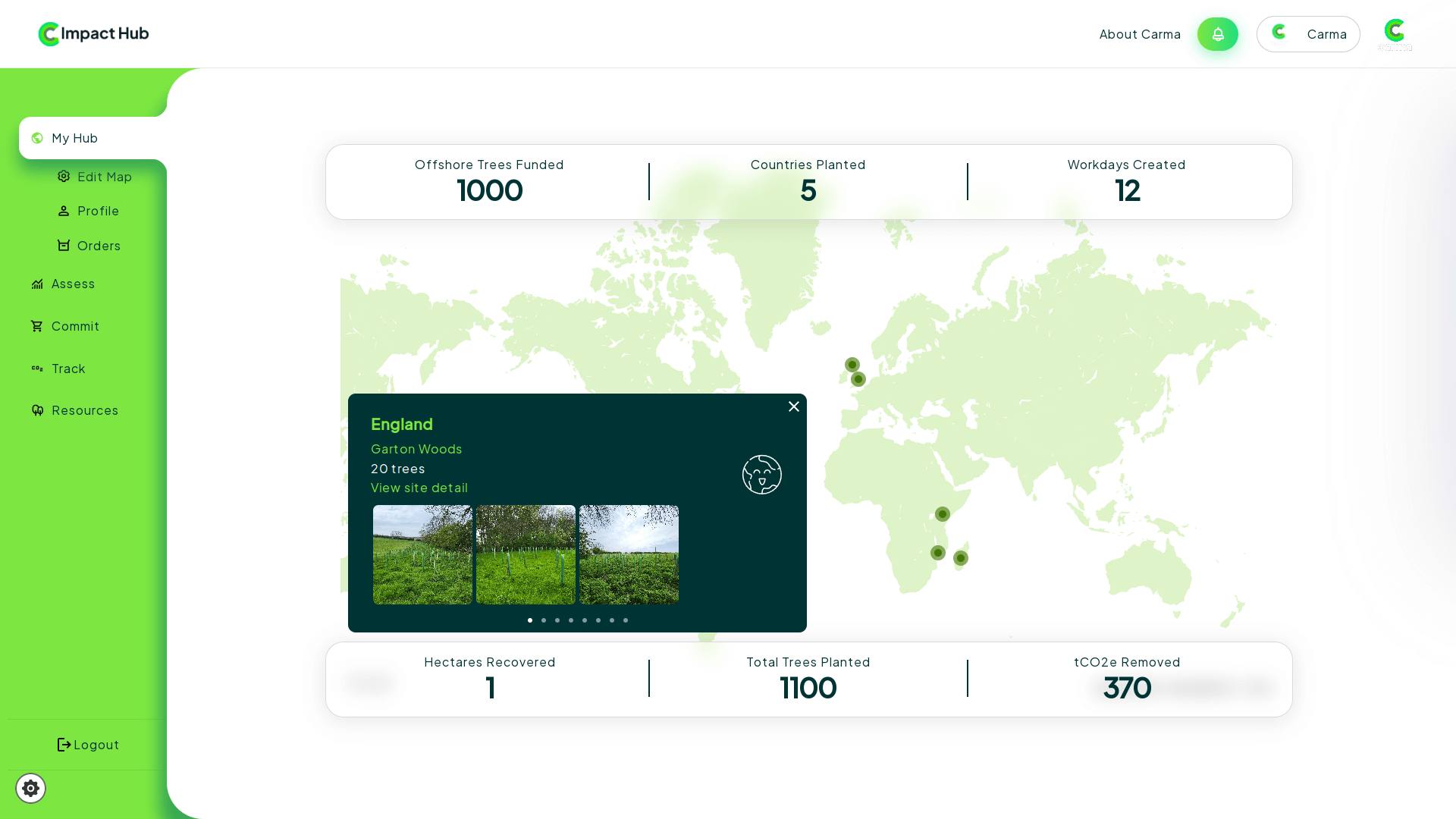The width and height of the screenshot is (1456, 819).
Task: Close the England popup
Action: pos(793,406)
